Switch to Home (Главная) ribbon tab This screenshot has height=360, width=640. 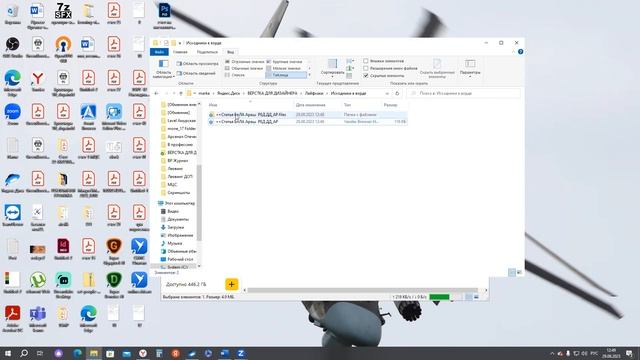pyautogui.click(x=180, y=52)
